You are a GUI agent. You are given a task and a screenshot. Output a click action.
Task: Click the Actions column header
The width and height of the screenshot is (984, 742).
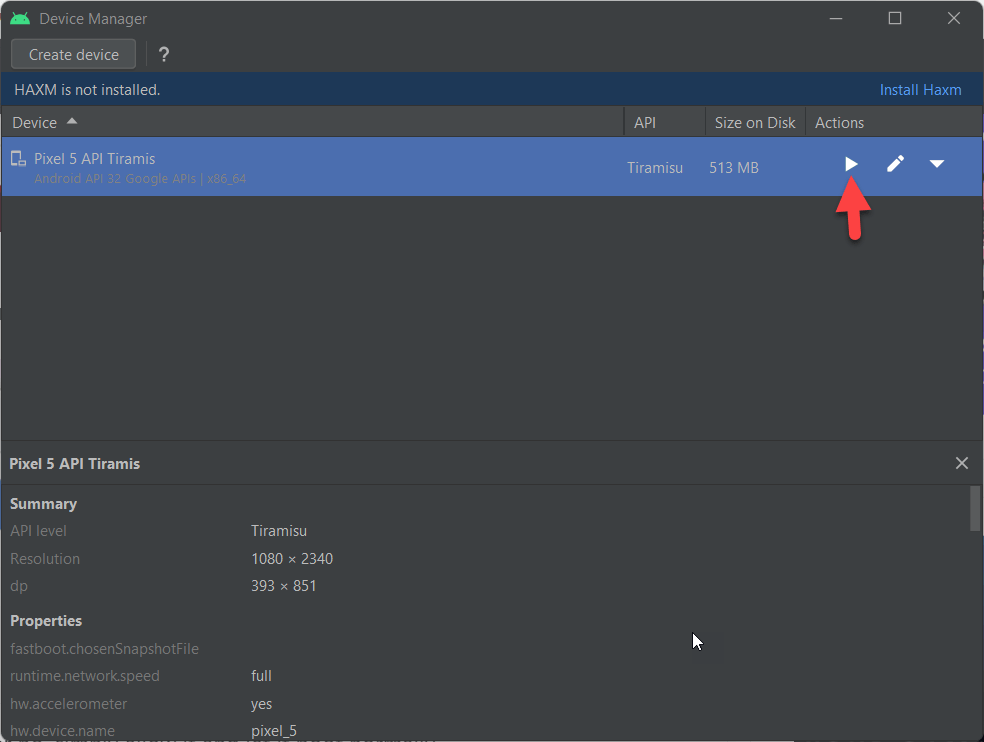839,122
